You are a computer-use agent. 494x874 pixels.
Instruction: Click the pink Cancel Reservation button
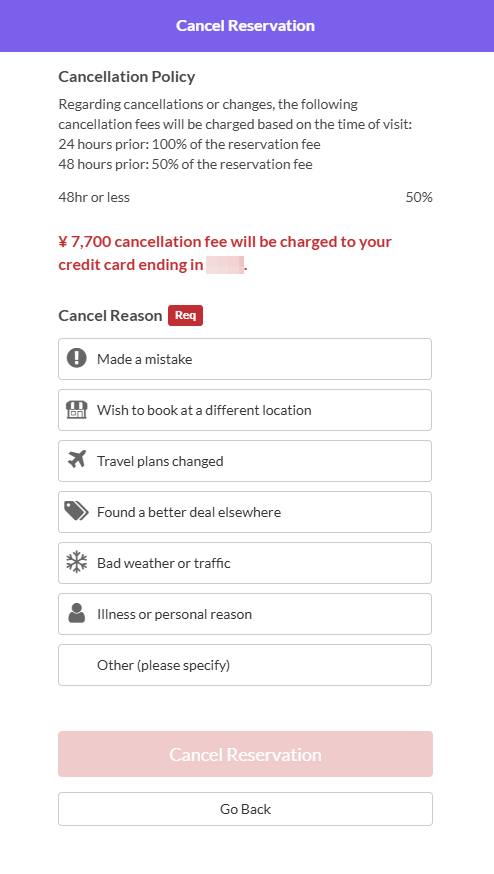[245, 754]
